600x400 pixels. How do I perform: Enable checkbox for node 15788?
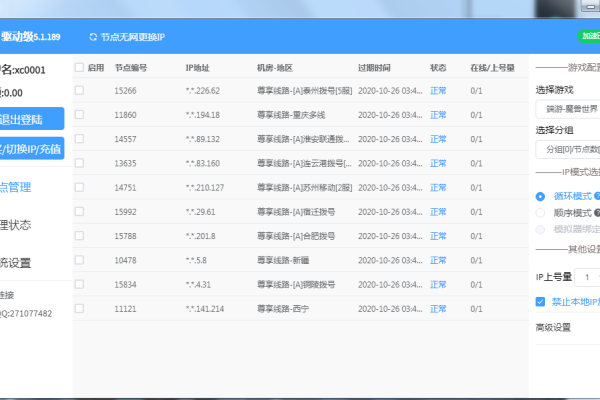pyautogui.click(x=79, y=236)
